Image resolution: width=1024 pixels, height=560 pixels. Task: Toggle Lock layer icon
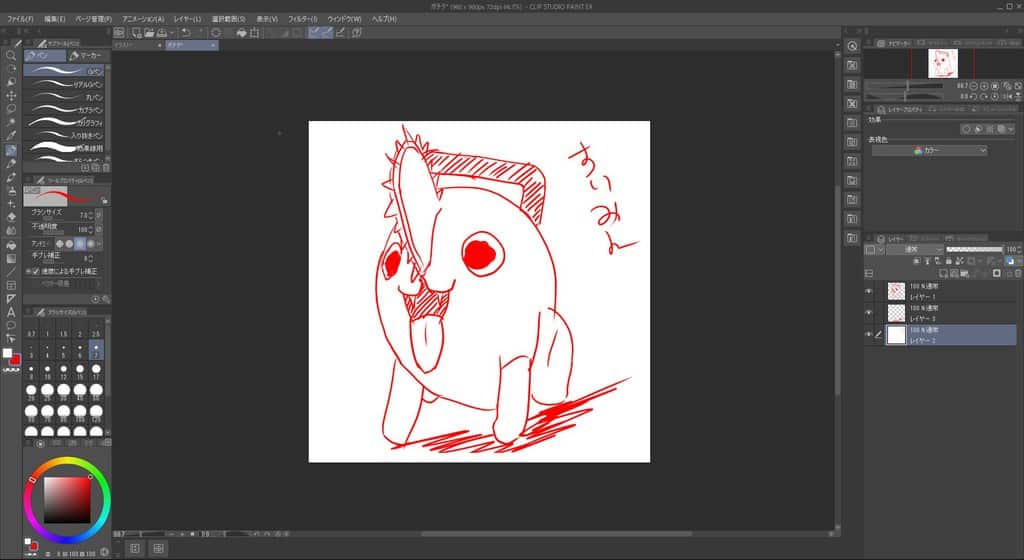coord(949,261)
